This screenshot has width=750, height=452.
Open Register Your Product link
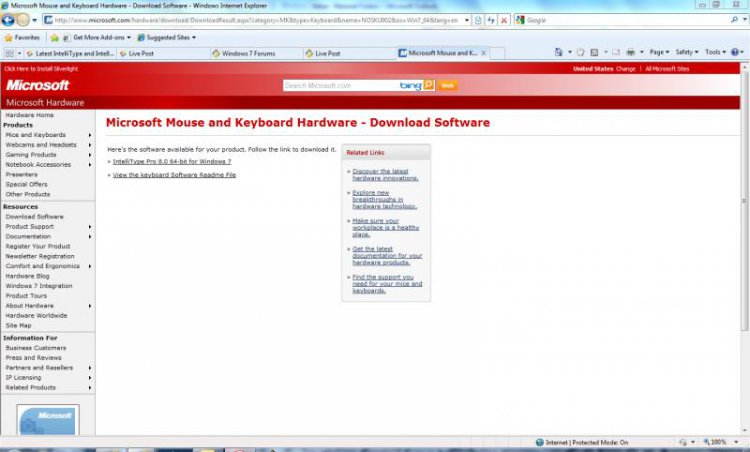(x=38, y=246)
